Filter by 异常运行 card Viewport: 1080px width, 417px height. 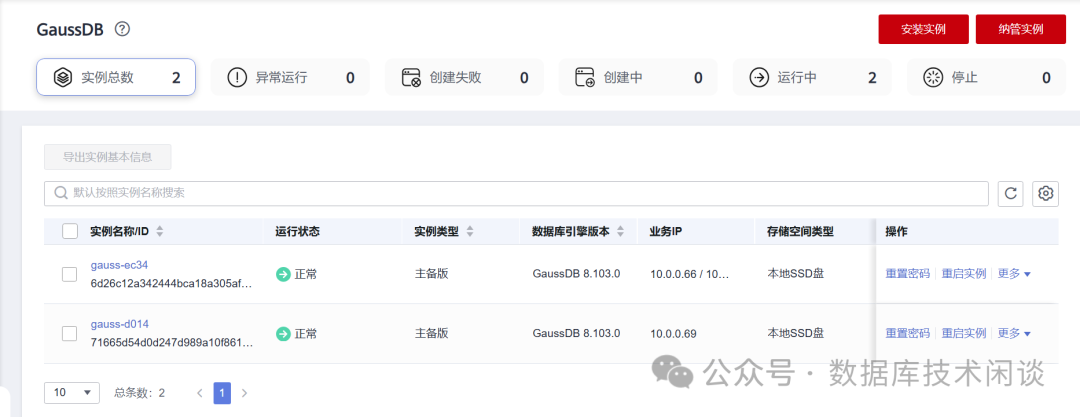(290, 77)
